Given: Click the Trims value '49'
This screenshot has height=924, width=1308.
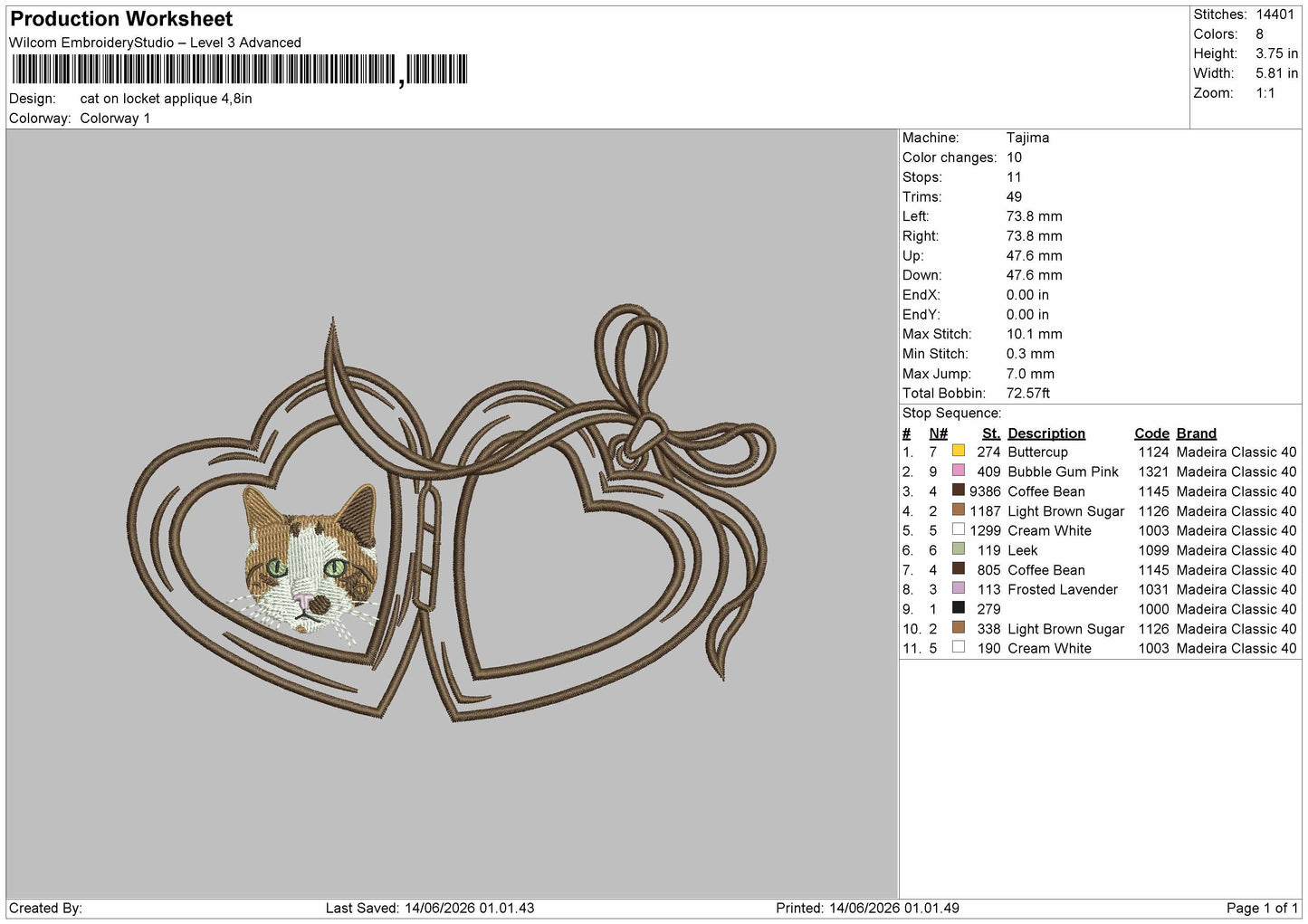Looking at the screenshot, I should 1014,196.
